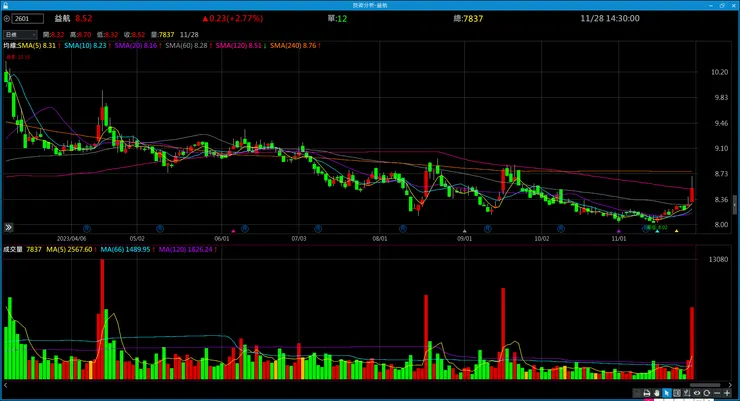Click the SMA(60) 8.28 indicator label

[186, 45]
